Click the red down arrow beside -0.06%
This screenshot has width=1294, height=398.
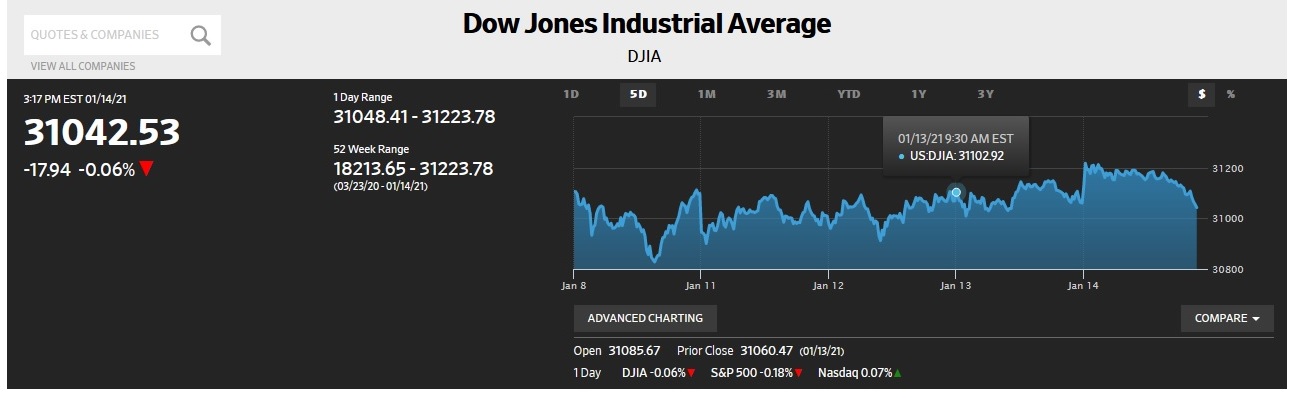pos(147,169)
